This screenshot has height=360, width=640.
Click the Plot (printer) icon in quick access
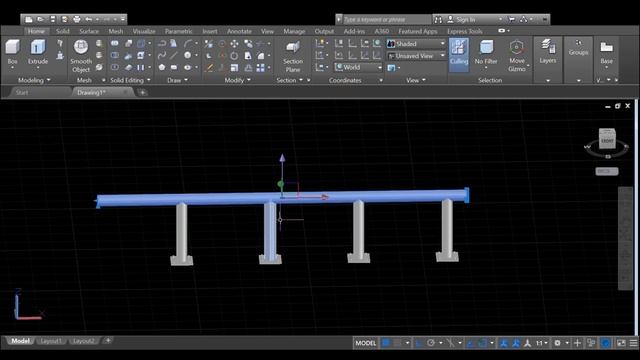point(77,19)
